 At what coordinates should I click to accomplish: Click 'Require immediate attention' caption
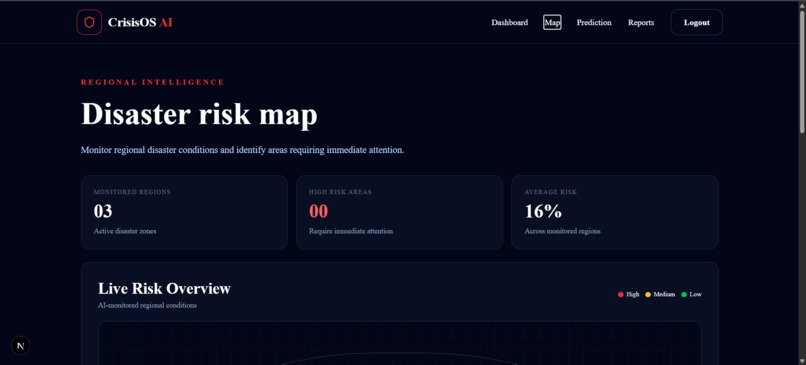(x=351, y=231)
